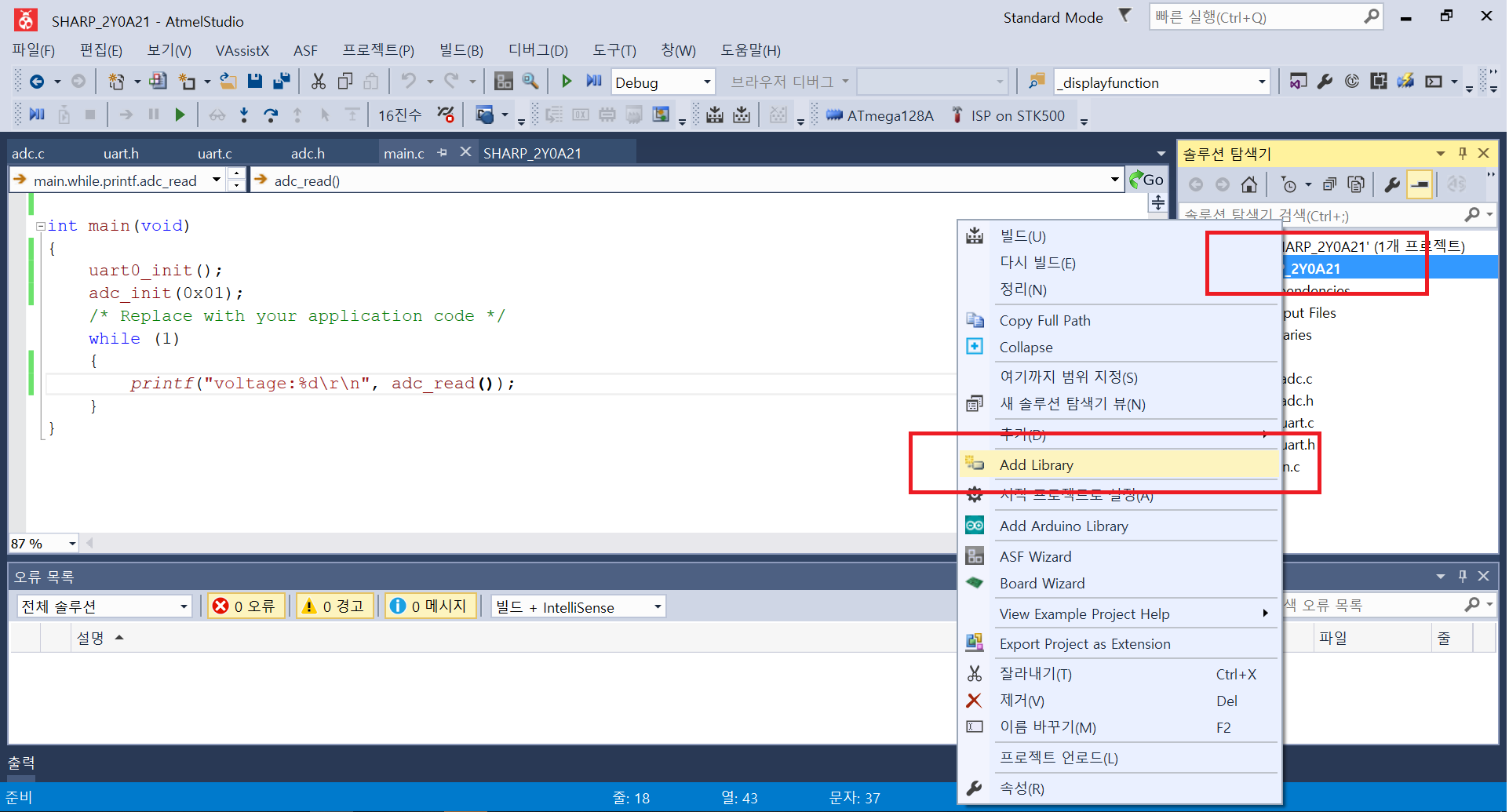Viewport: 1509px width, 812px height.
Task: Open the editor tab list dropdown arrow
Action: pyautogui.click(x=1161, y=153)
